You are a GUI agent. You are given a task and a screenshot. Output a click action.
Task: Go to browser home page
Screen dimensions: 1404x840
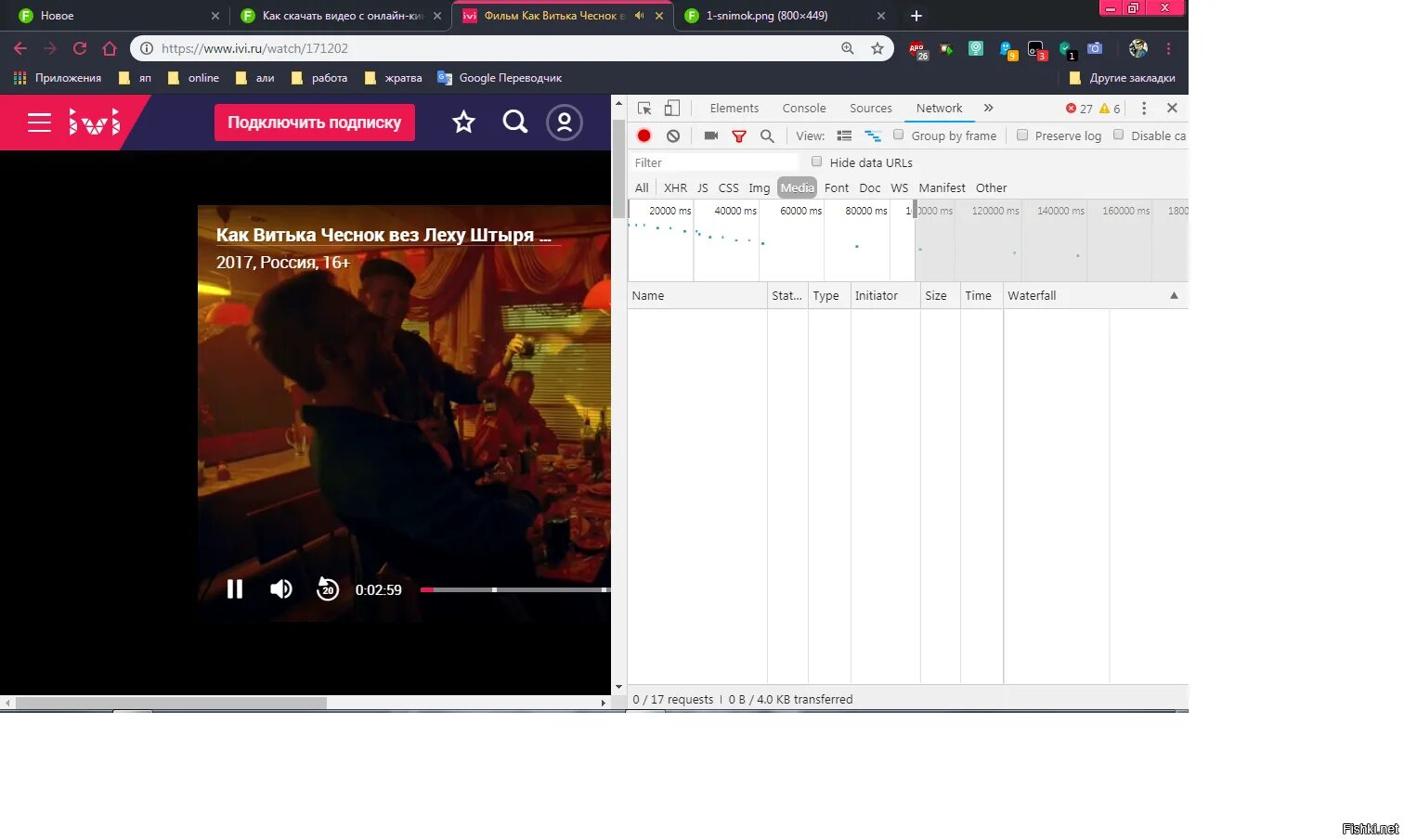point(110,48)
